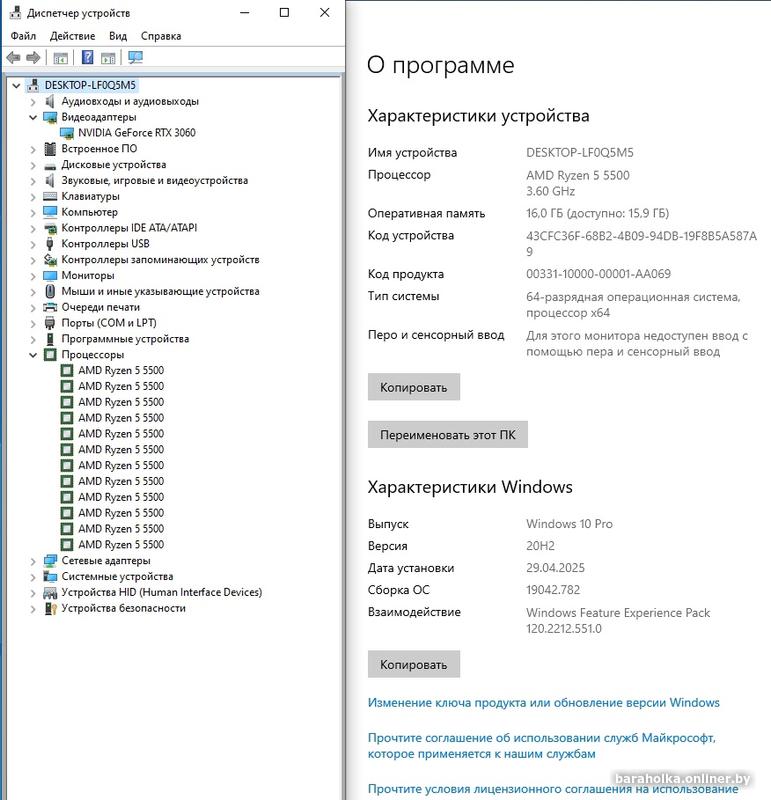
Task: Click the install date 29.04.2025
Action: pyautogui.click(x=555, y=568)
